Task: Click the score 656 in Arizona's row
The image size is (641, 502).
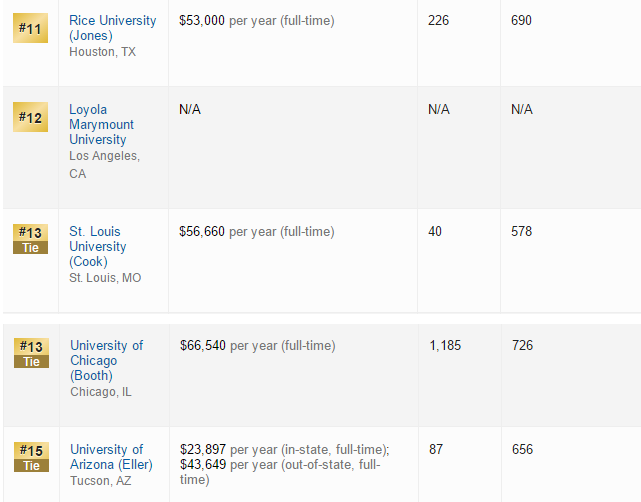Action: [522, 450]
